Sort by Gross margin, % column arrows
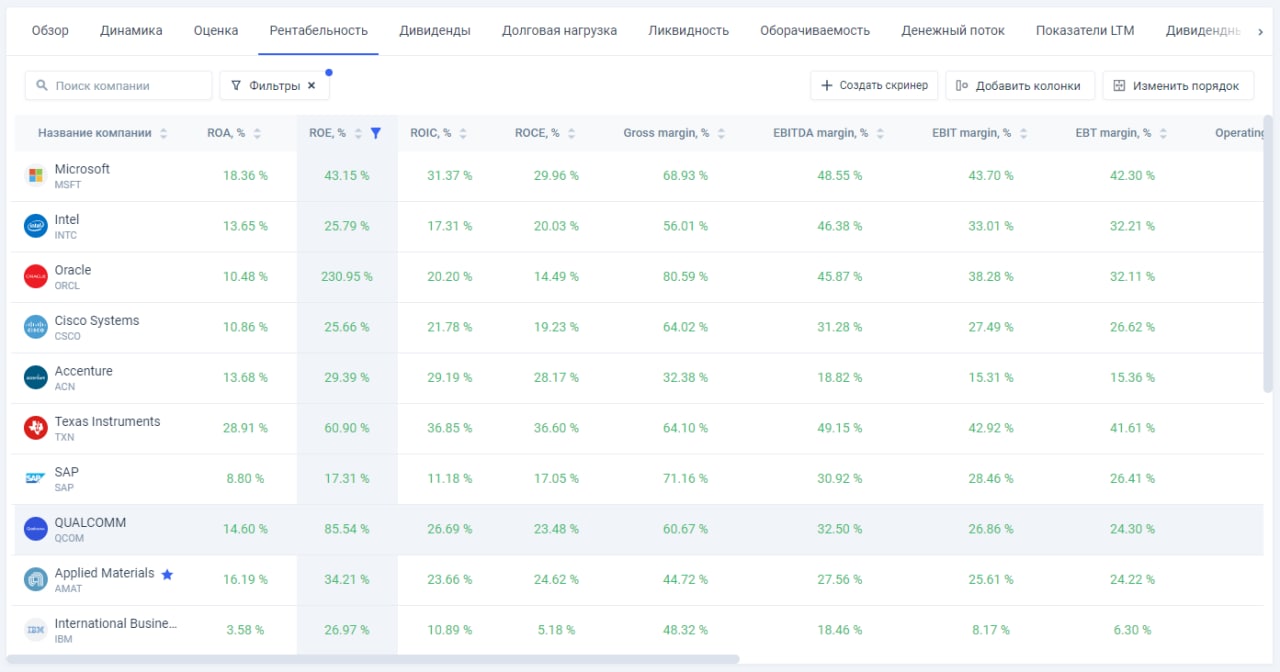 721,133
